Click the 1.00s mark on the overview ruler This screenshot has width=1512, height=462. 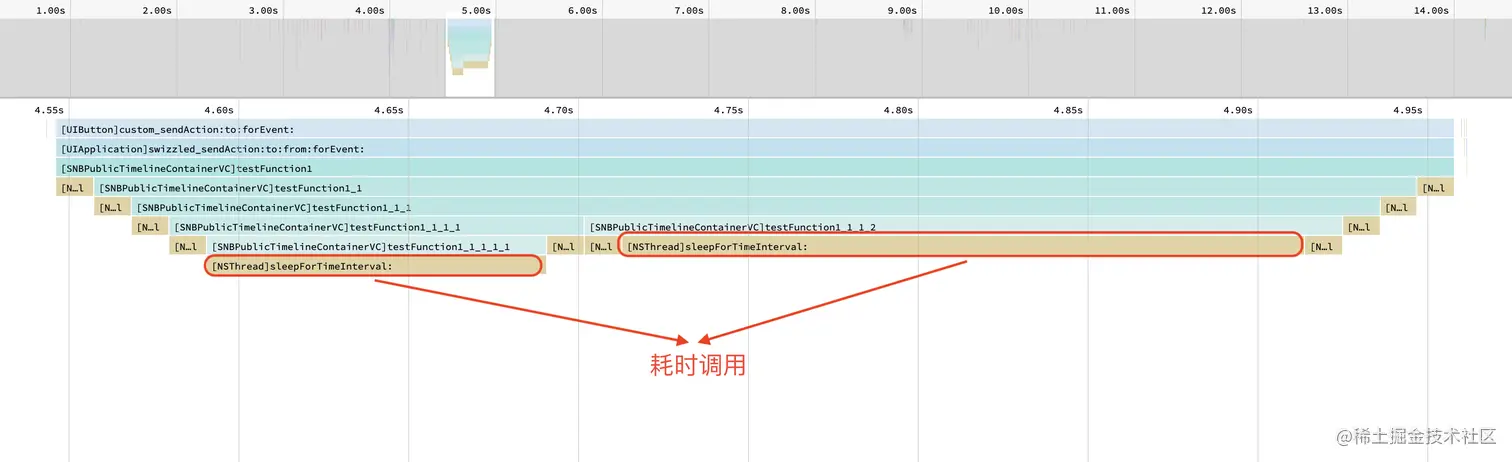51,10
